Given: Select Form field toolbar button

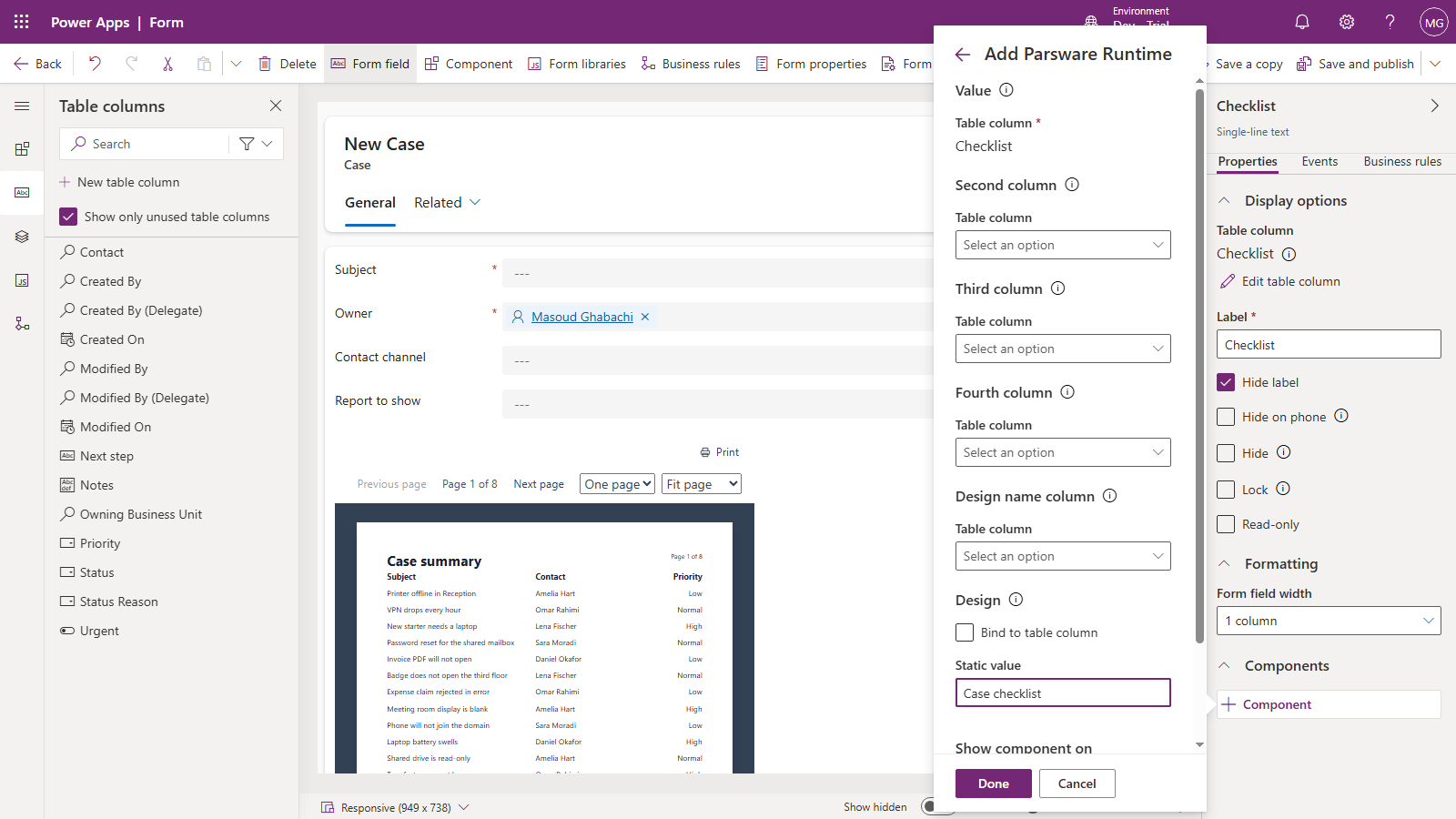Looking at the screenshot, I should point(370,64).
